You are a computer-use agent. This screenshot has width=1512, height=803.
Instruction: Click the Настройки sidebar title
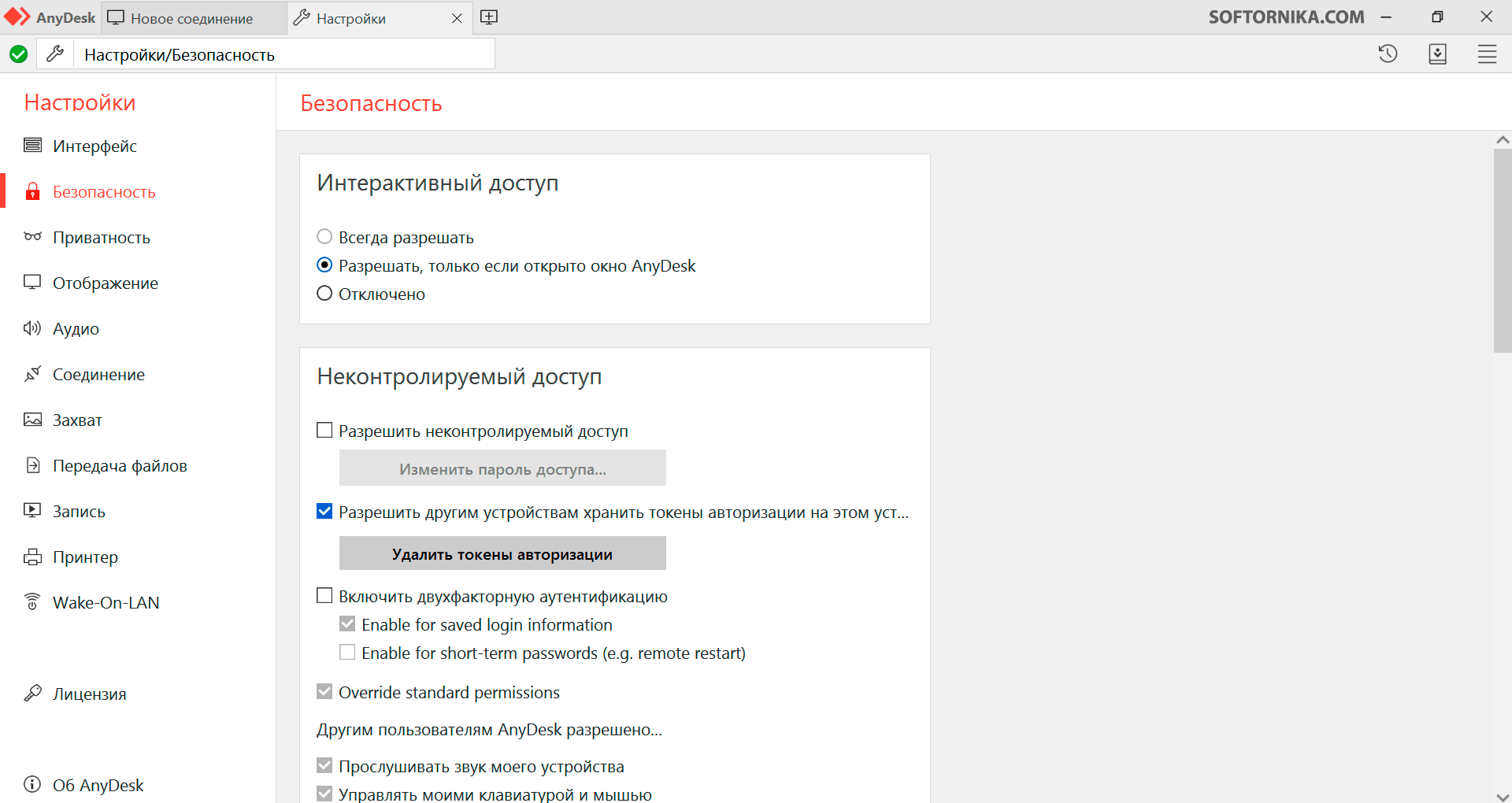click(80, 102)
